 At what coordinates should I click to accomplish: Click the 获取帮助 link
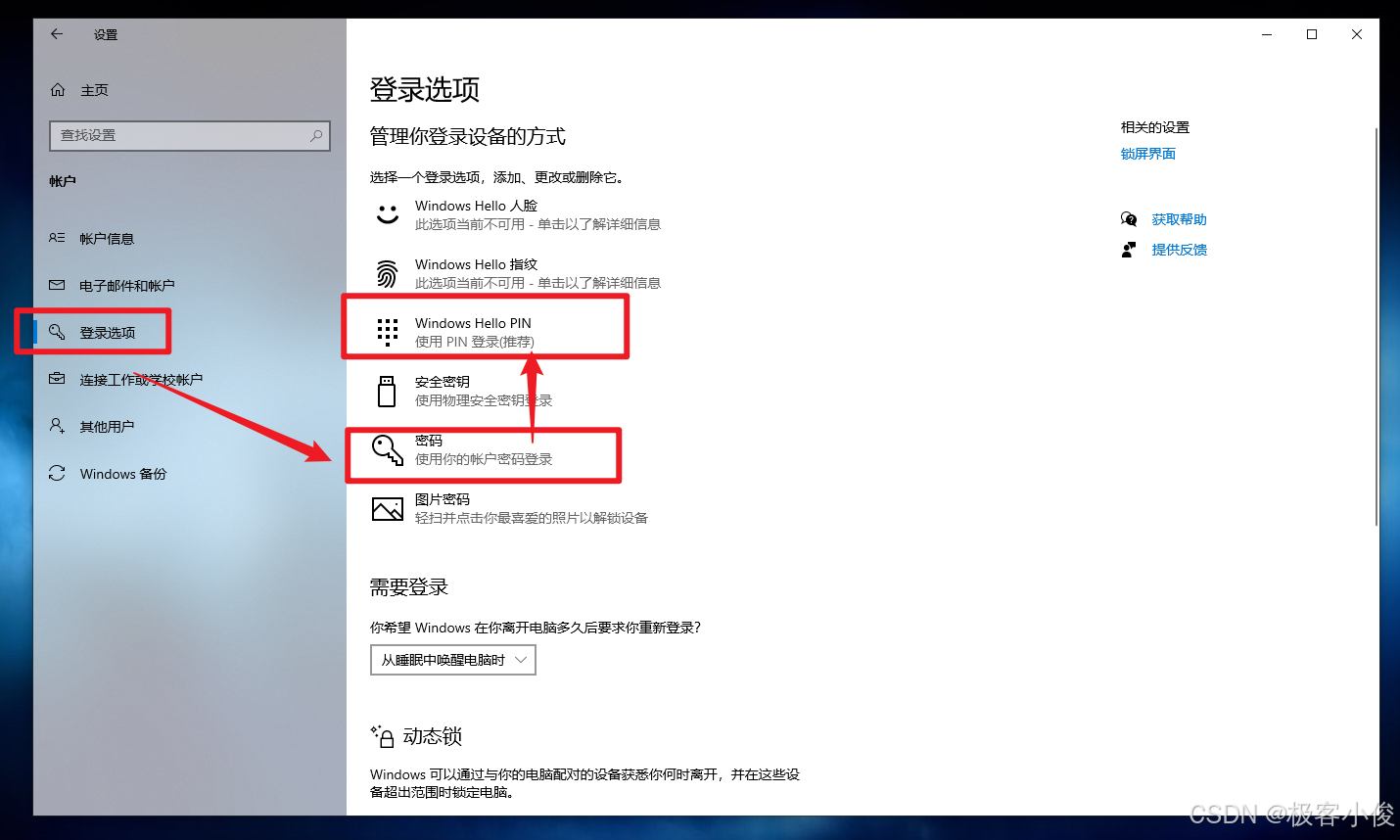tap(1179, 219)
